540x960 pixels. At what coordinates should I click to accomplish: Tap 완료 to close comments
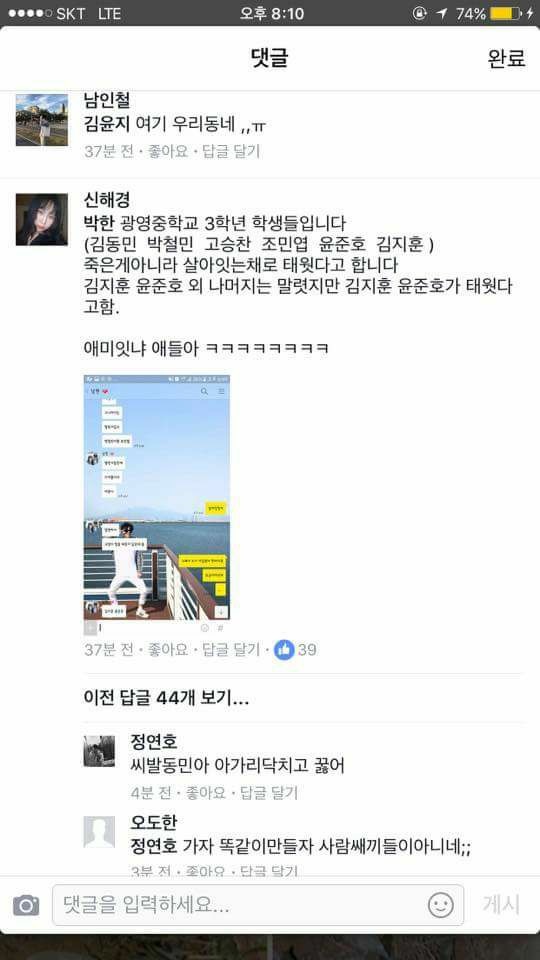[506, 58]
